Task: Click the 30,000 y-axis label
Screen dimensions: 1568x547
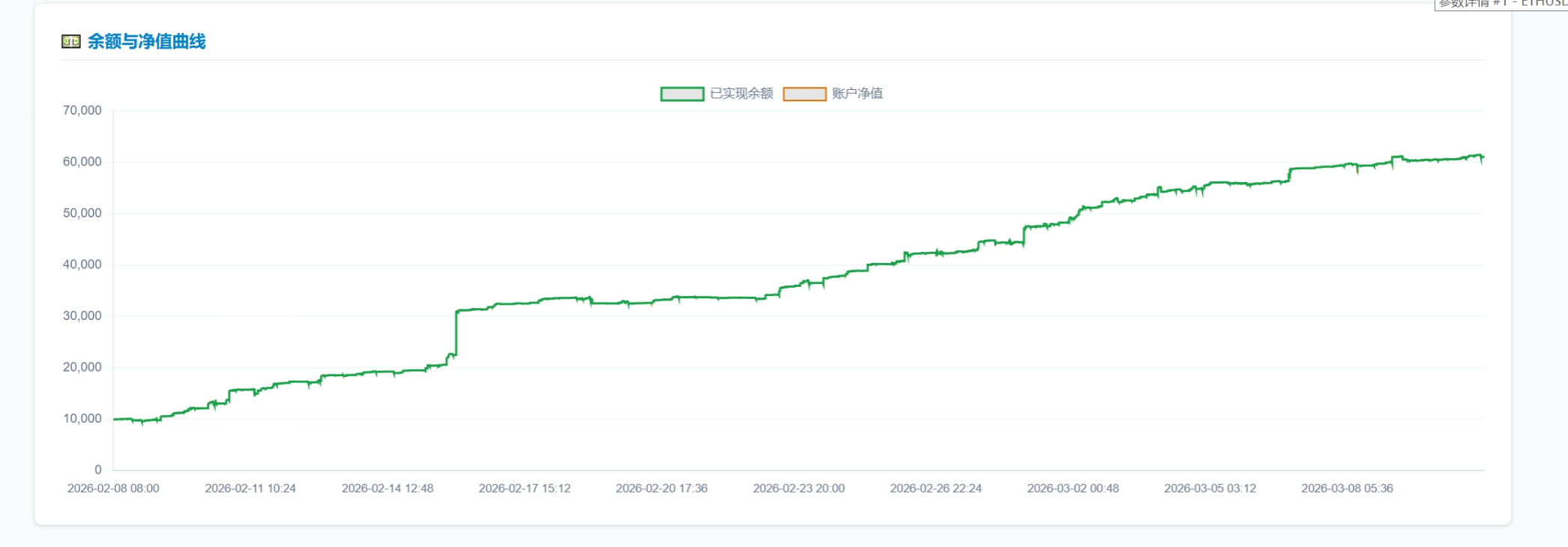Action: (x=82, y=315)
